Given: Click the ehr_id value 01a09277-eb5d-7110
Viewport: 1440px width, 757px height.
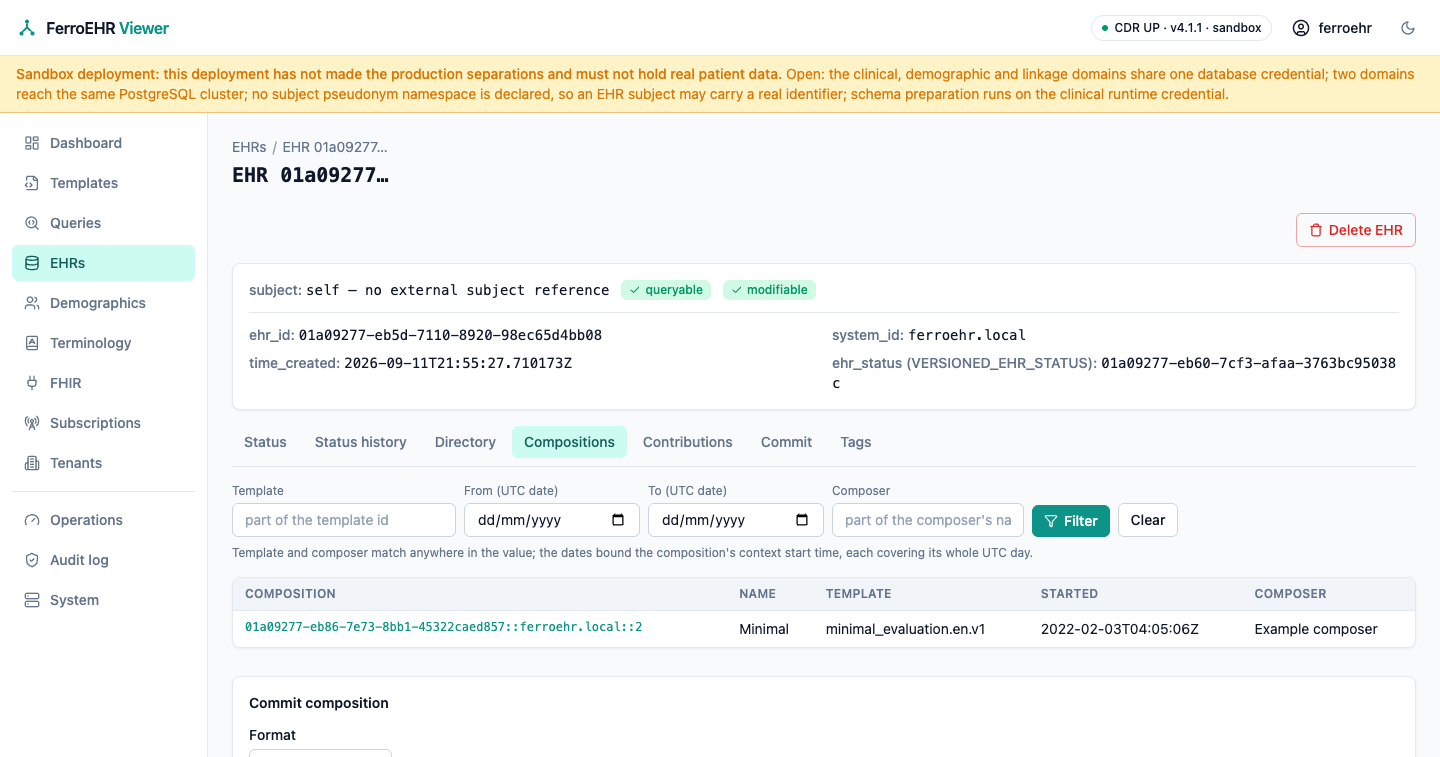Looking at the screenshot, I should 450,335.
